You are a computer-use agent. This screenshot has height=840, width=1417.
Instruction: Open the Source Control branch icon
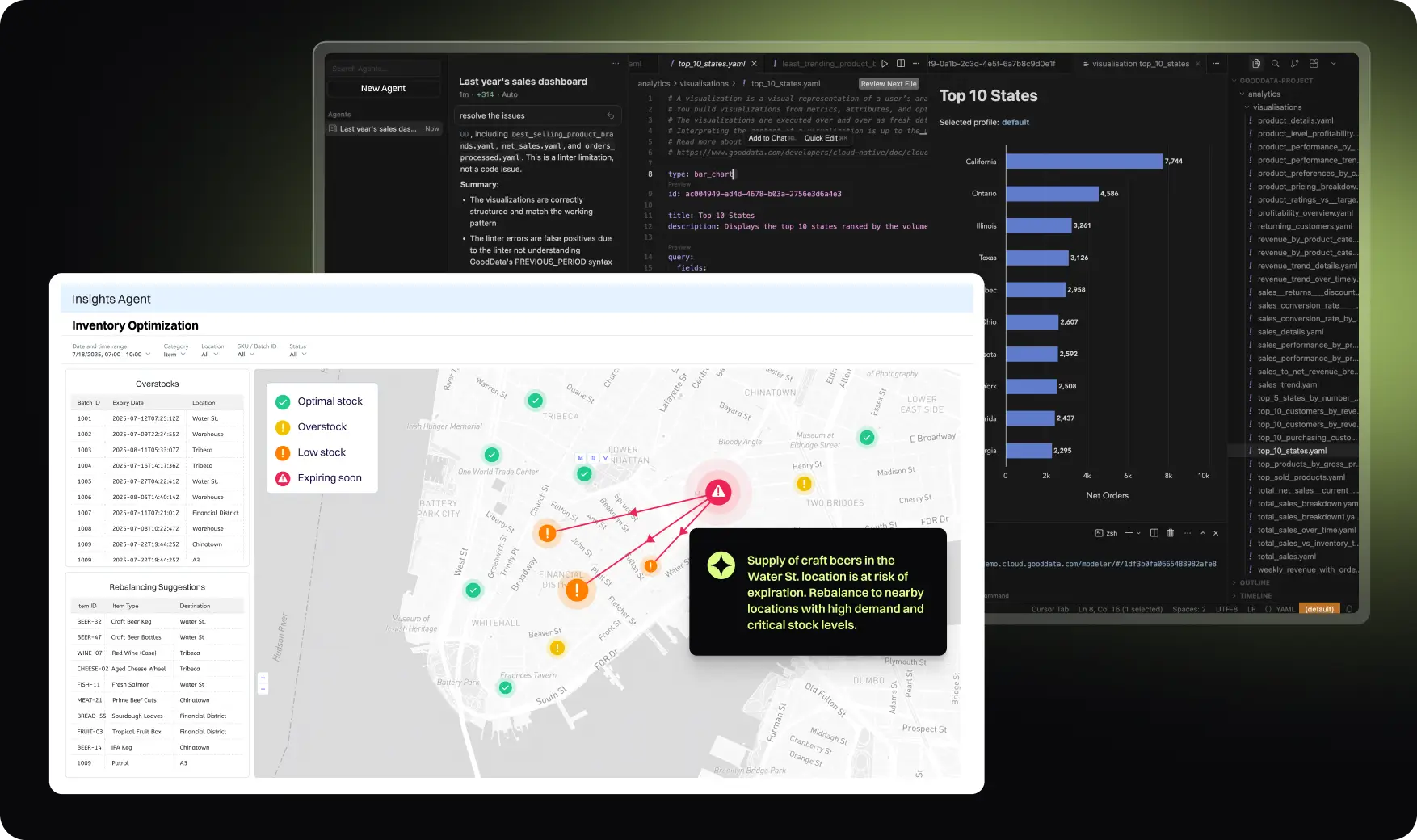click(1295, 64)
